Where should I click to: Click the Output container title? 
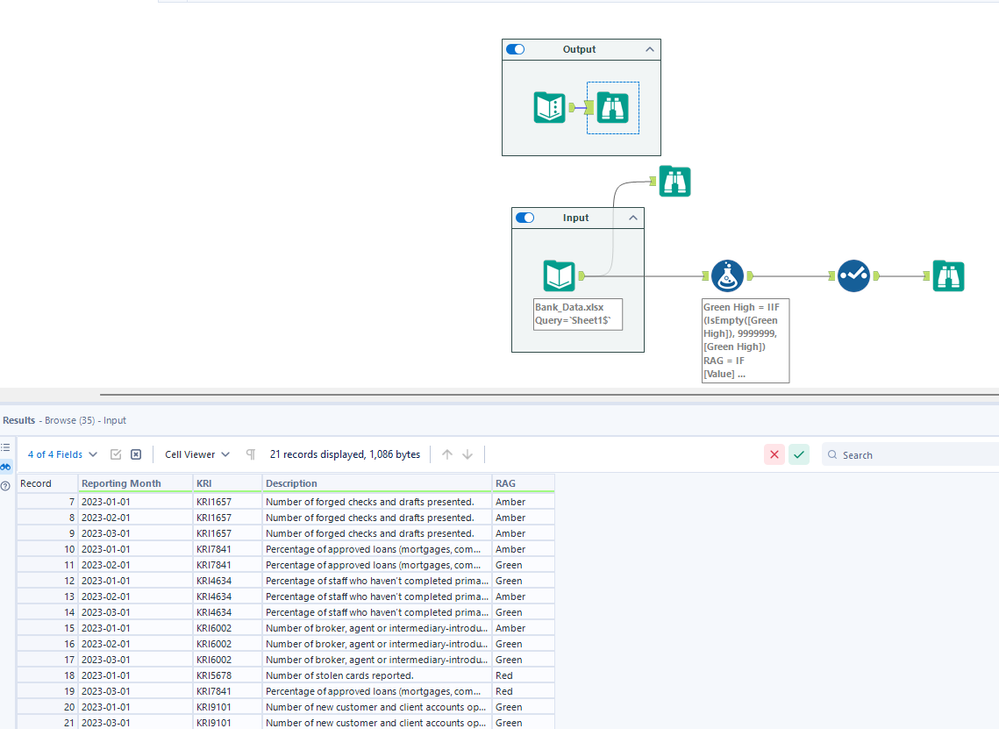[x=579, y=49]
